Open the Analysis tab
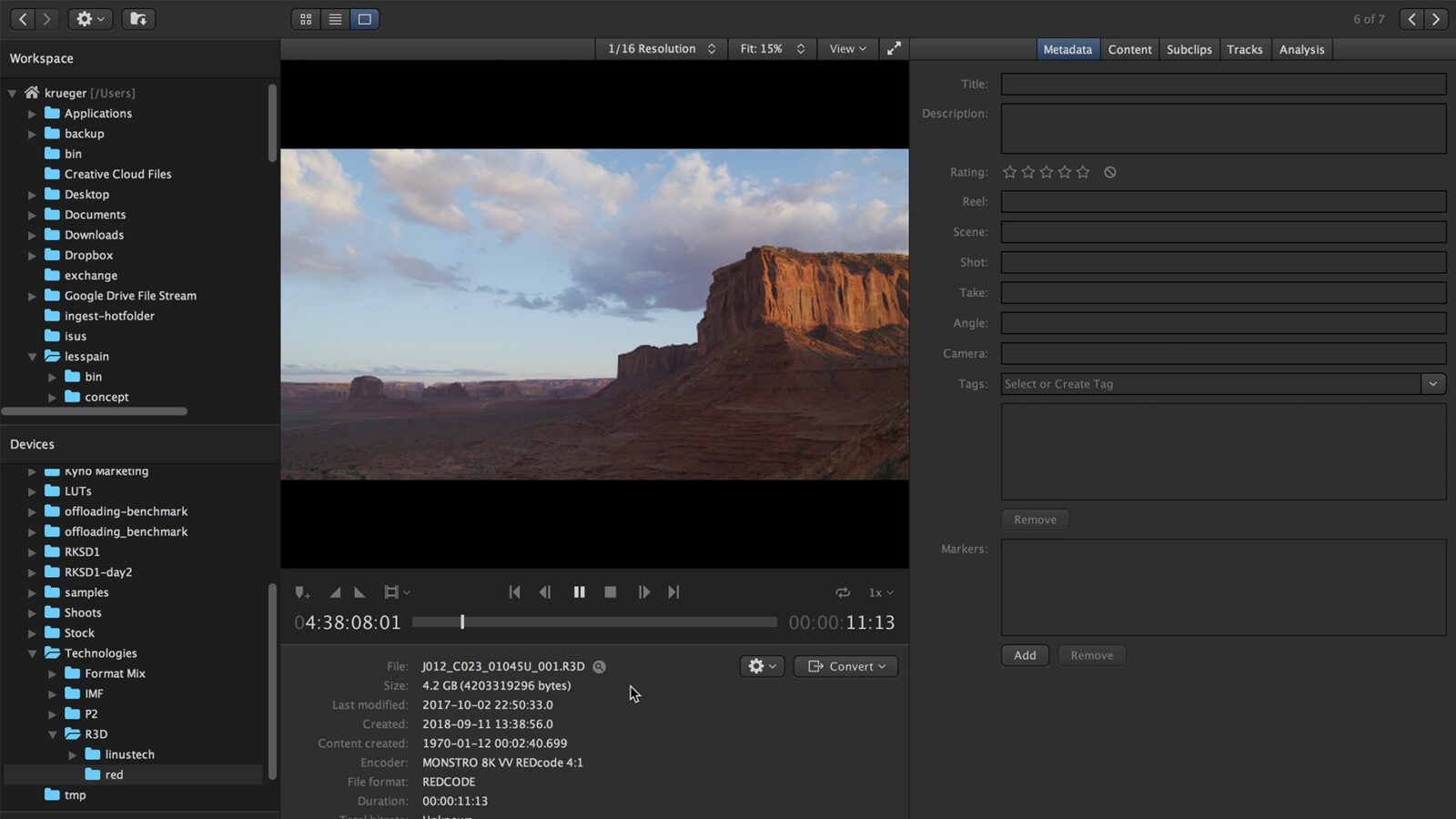The height and width of the screenshot is (819, 1456). tap(1301, 49)
